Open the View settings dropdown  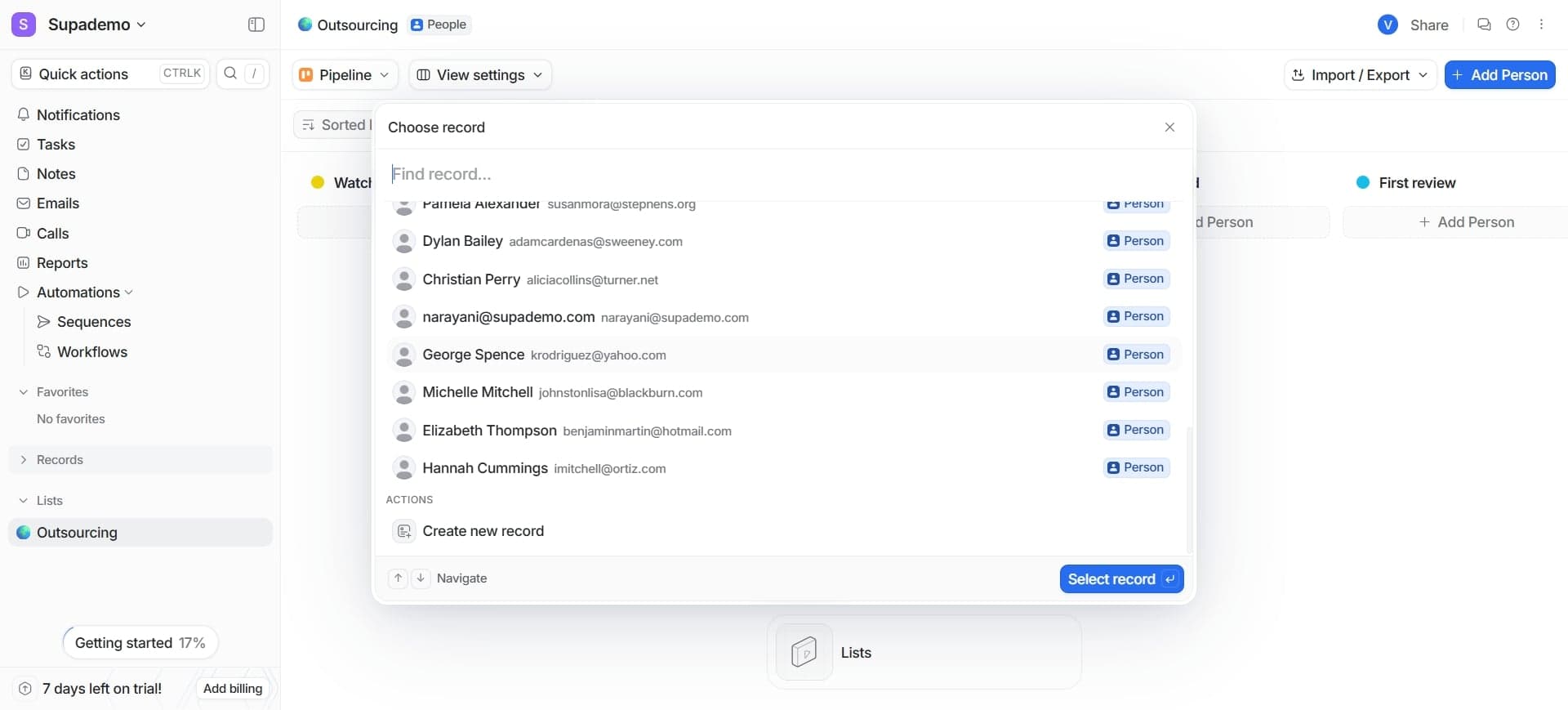click(x=479, y=74)
